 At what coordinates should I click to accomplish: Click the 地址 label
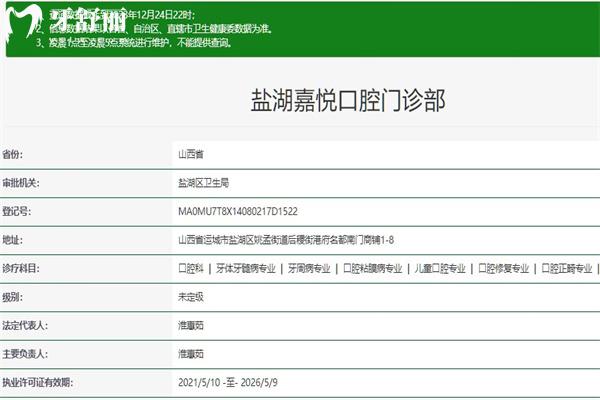[x=13, y=240]
